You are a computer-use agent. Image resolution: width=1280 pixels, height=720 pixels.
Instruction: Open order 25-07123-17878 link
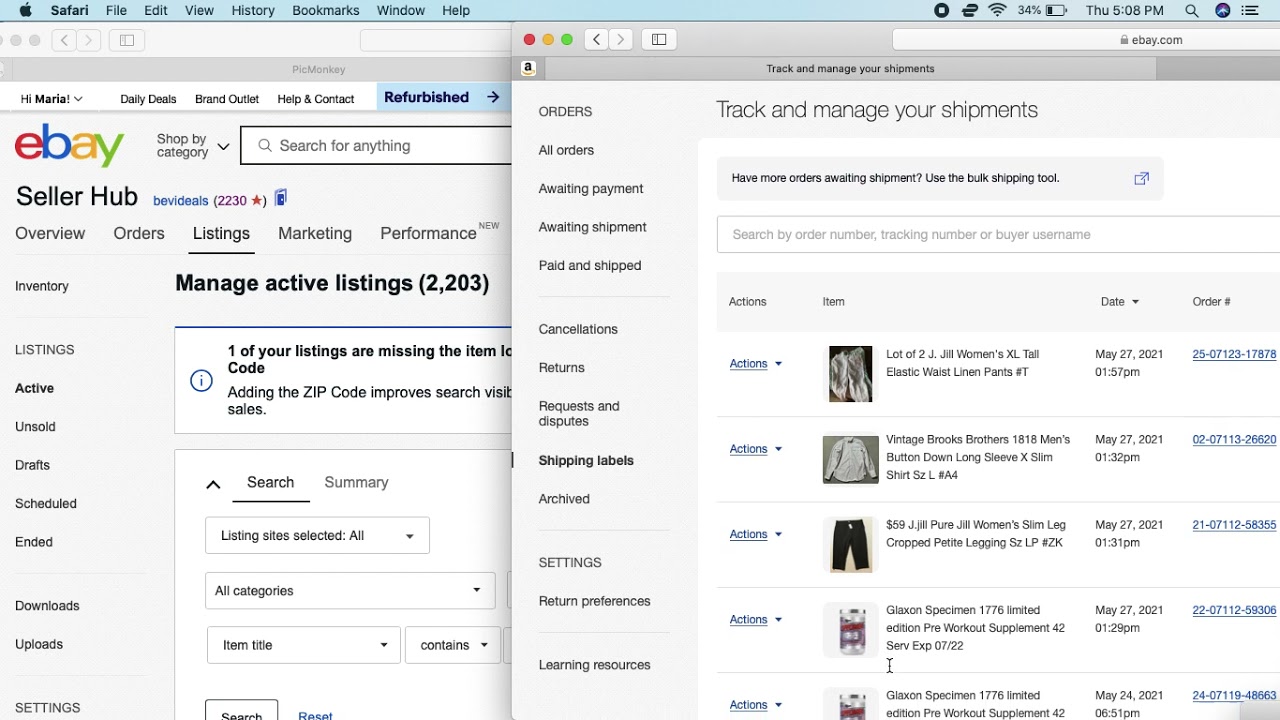point(1234,354)
